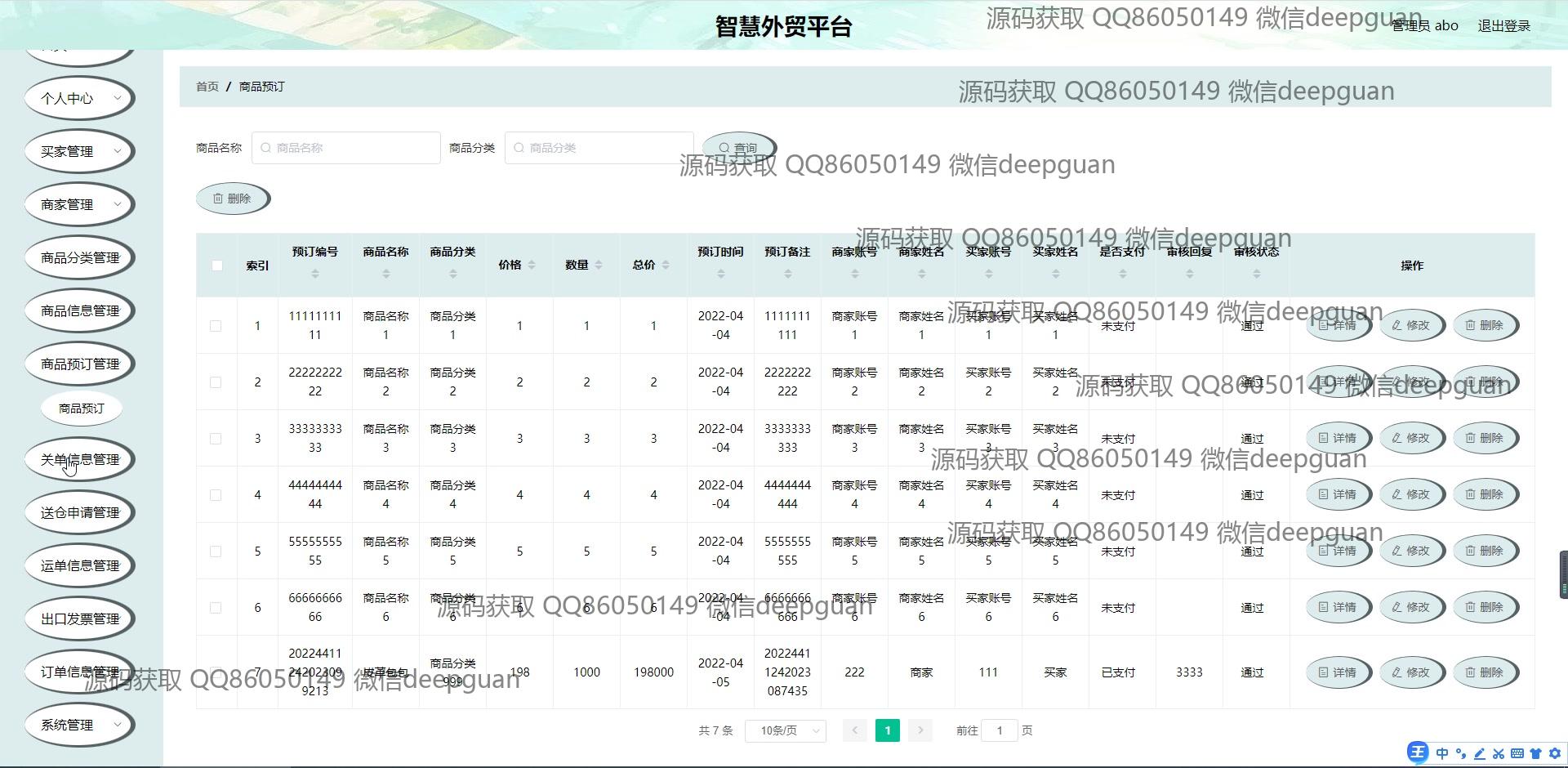Open details for row 1 booking

point(1337,325)
